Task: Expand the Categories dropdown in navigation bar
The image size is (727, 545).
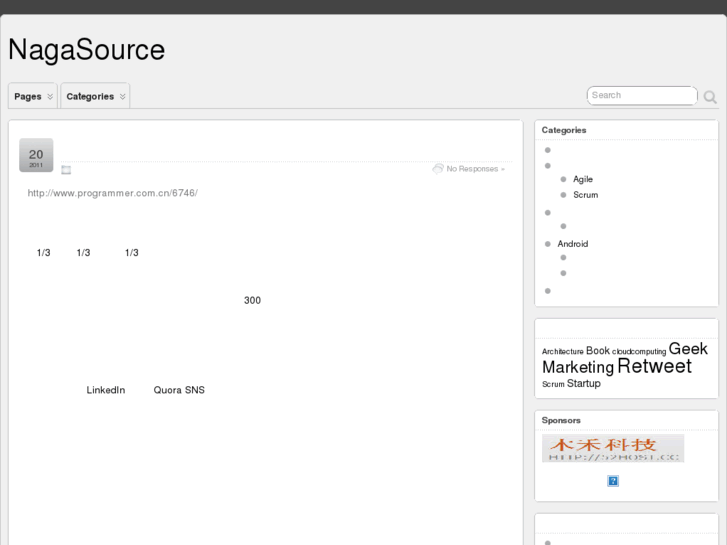Action: 96,96
